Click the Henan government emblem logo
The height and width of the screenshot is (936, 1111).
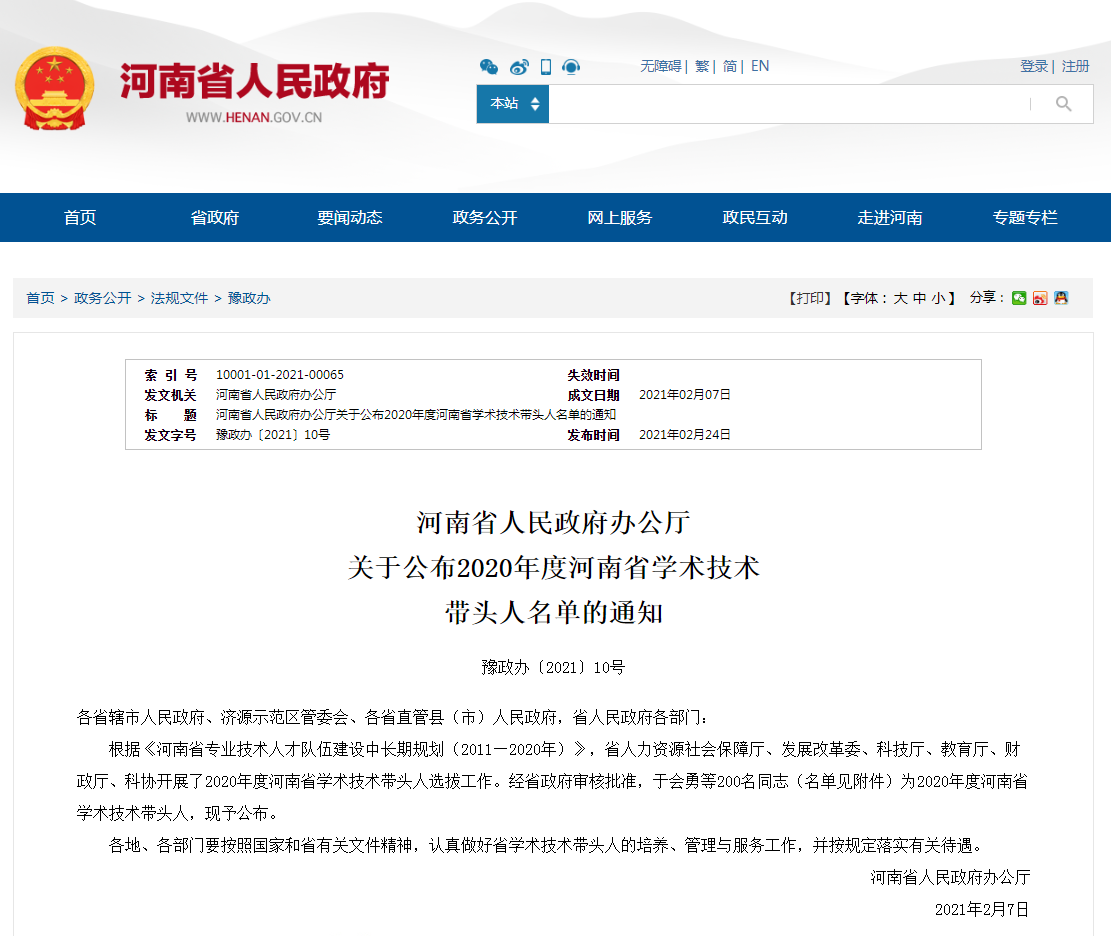(55, 88)
